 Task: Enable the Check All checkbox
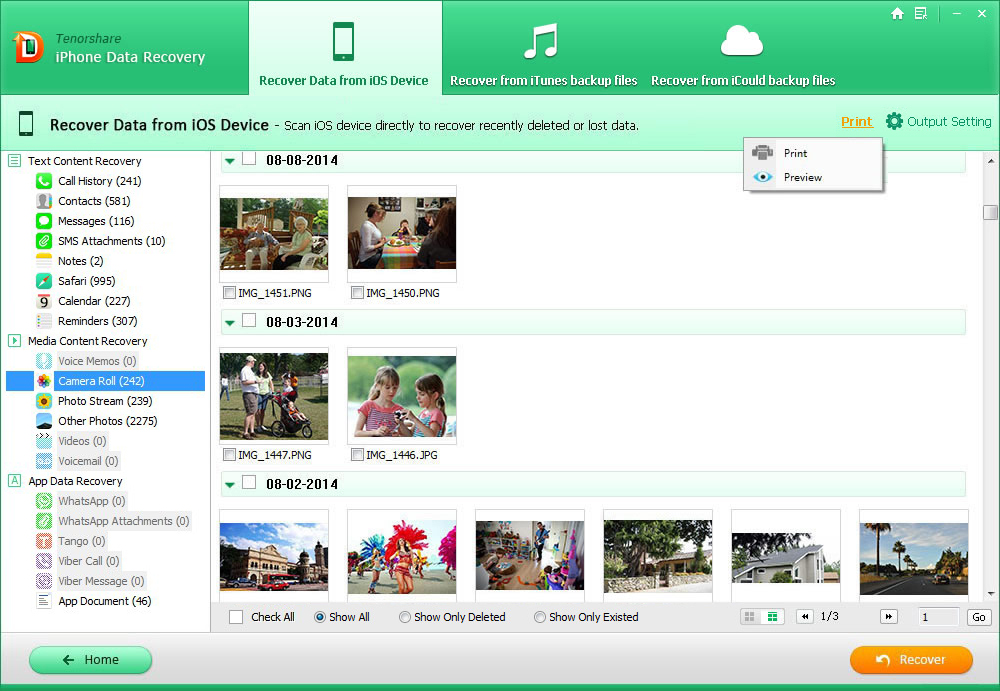(236, 617)
